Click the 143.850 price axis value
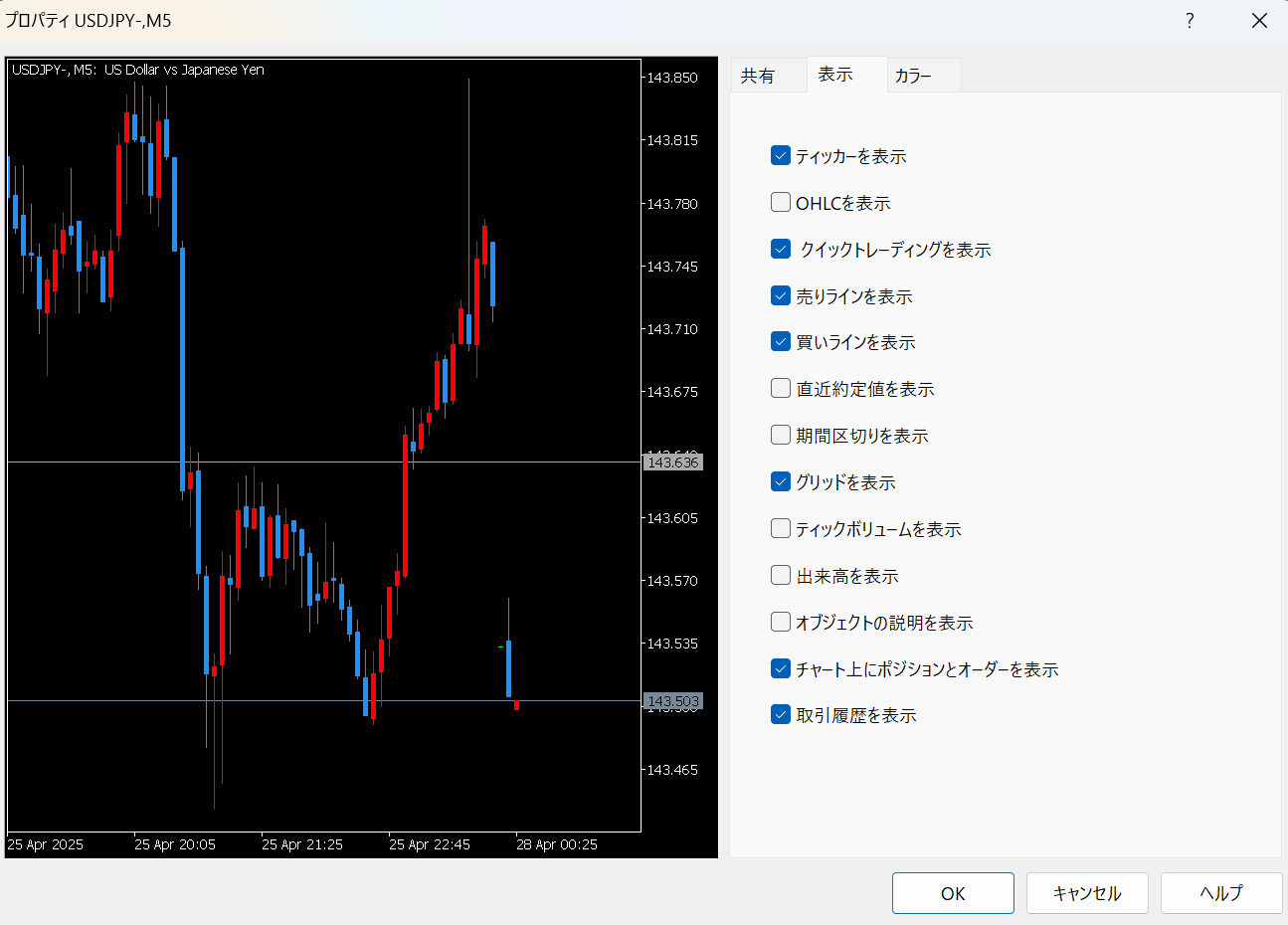 672,78
